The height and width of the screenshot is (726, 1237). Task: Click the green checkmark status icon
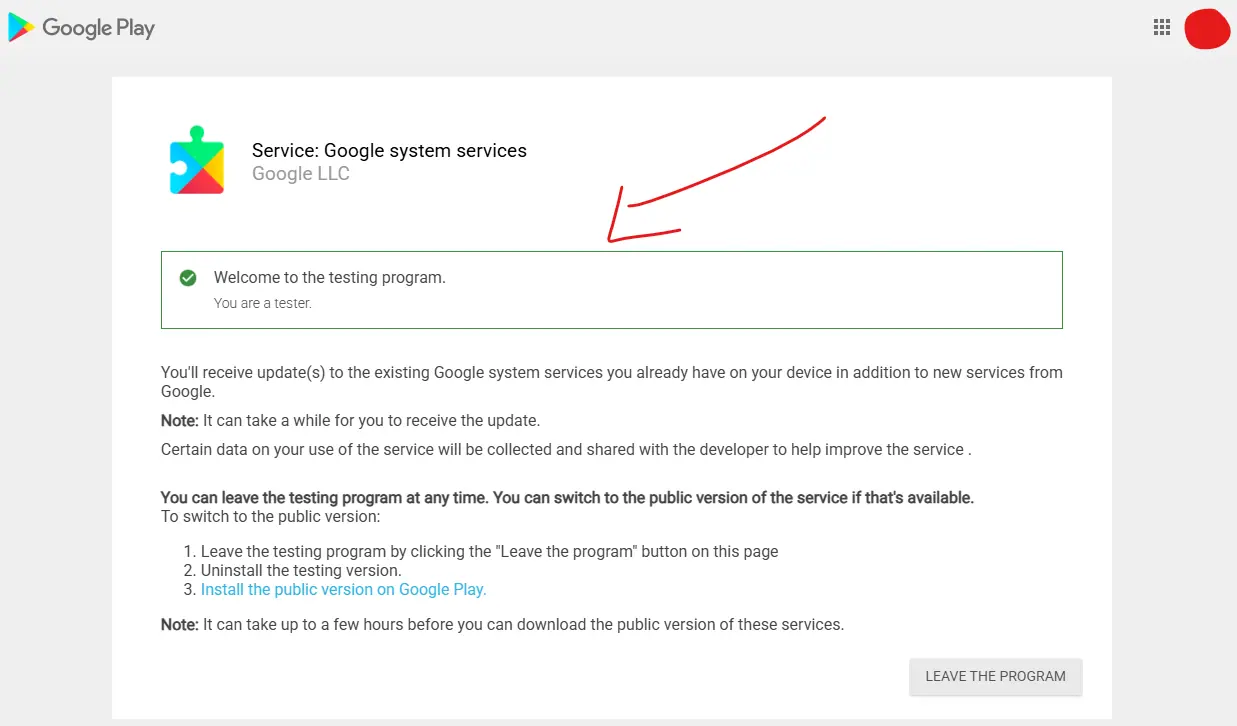click(x=188, y=278)
